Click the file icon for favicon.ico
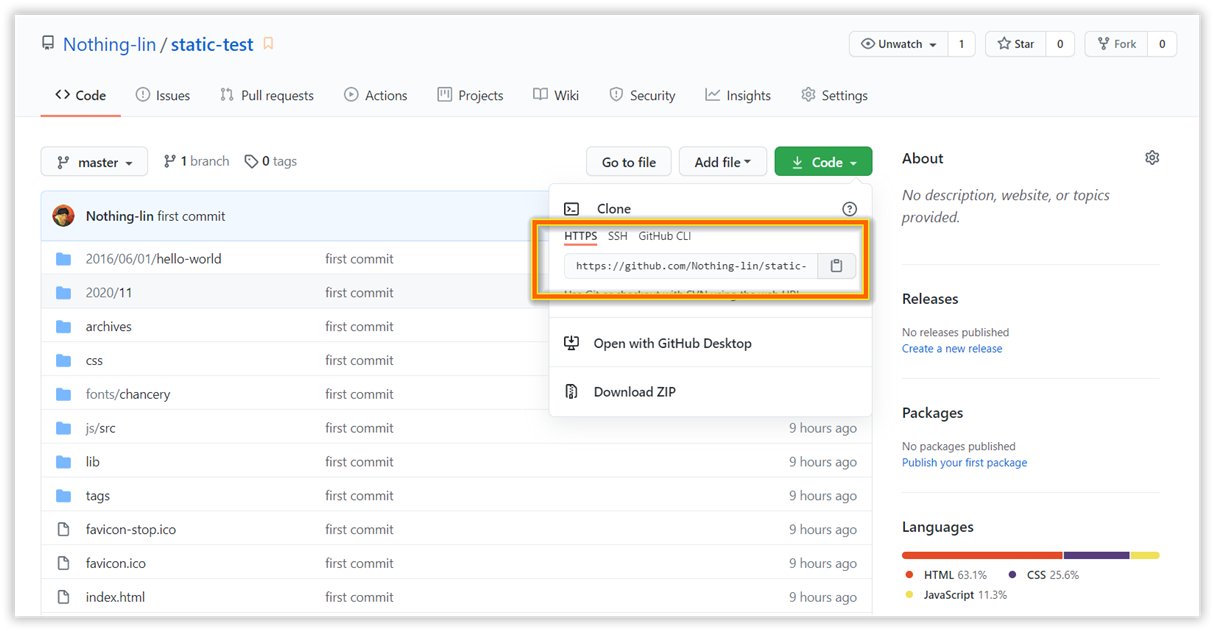This screenshot has width=1214, height=631. pos(64,564)
